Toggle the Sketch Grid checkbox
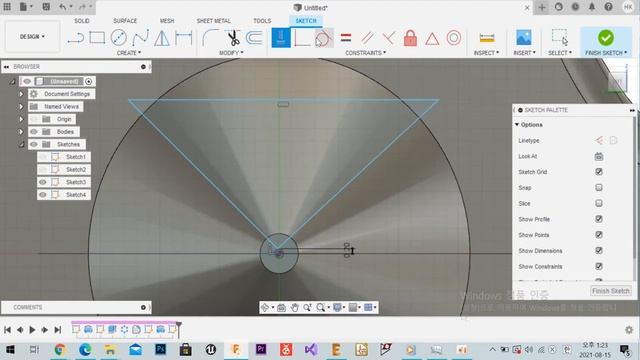Image resolution: width=640 pixels, height=360 pixels. [599, 172]
